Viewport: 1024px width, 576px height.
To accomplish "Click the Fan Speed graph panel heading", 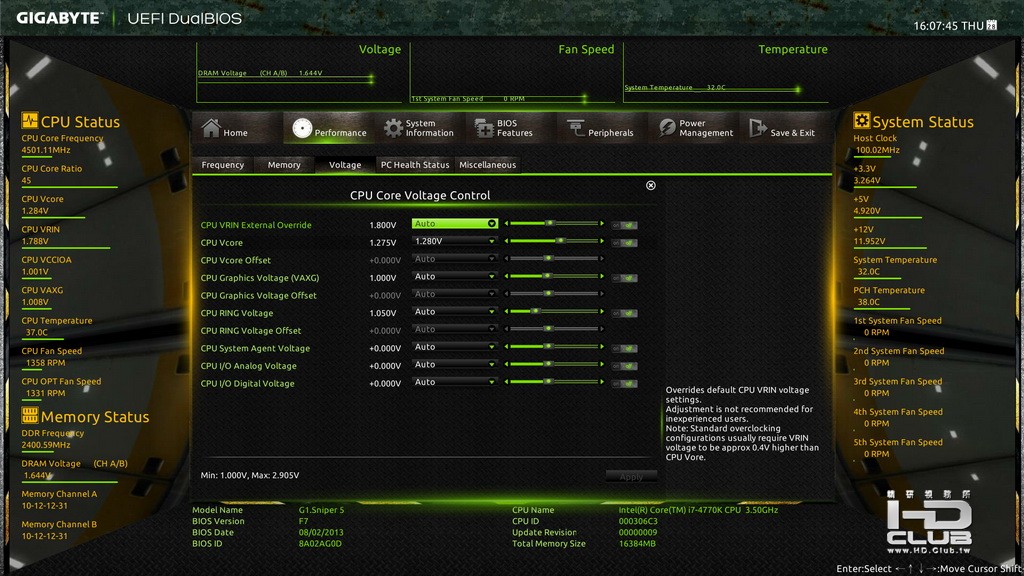I will 586,49.
